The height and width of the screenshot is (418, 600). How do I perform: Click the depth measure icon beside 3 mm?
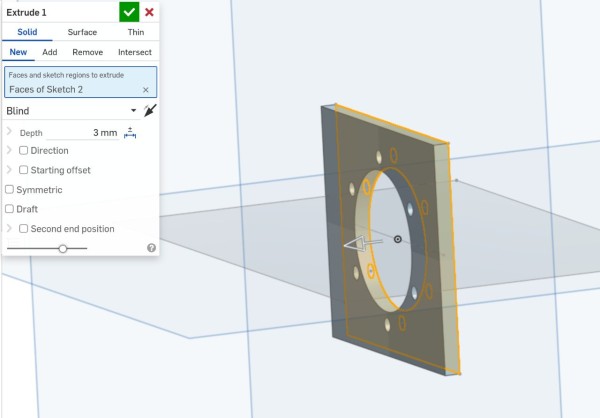[130, 133]
